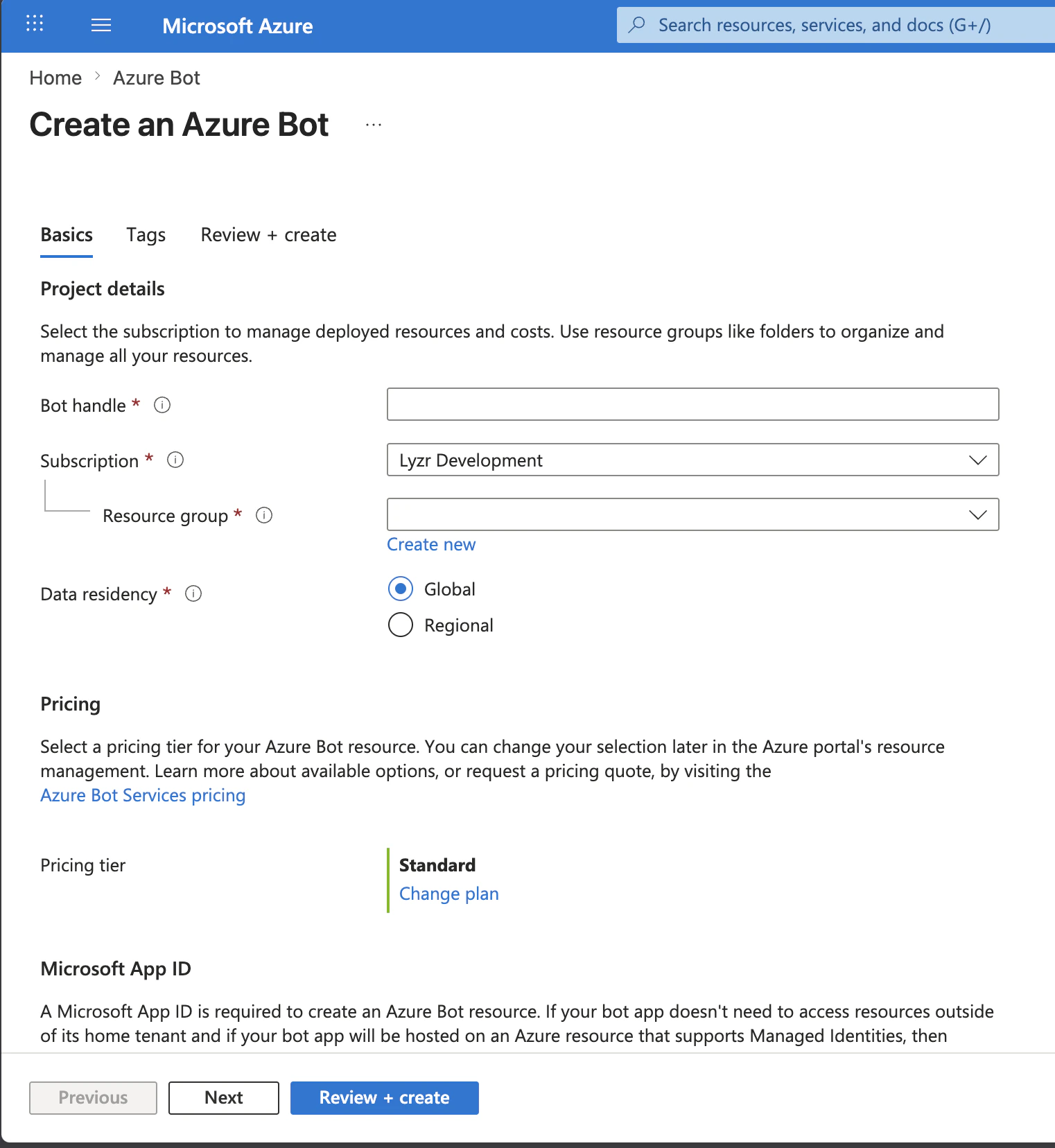This screenshot has width=1055, height=1148.
Task: Open the app launcher waffle icon
Action: point(35,24)
